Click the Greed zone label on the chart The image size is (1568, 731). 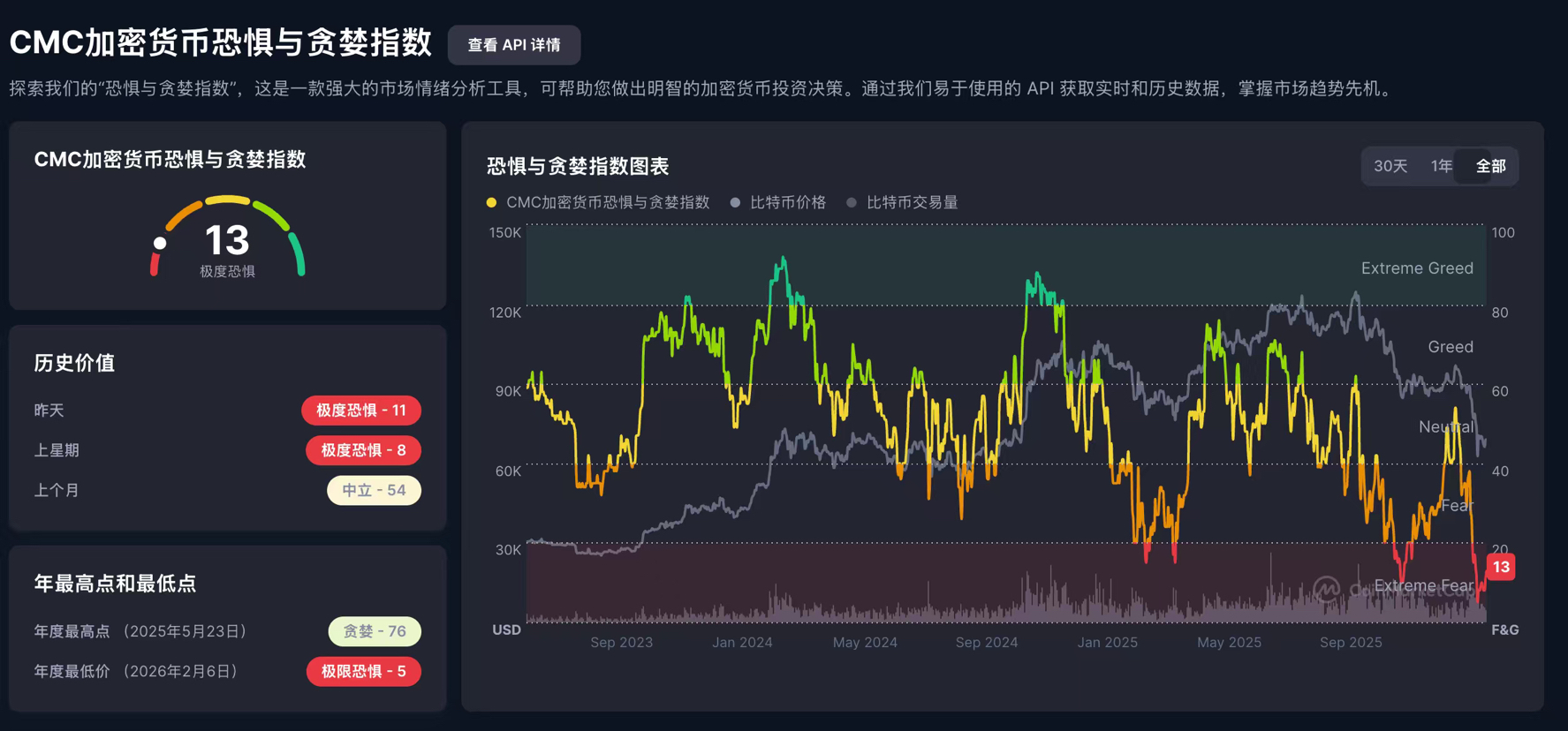1451,347
